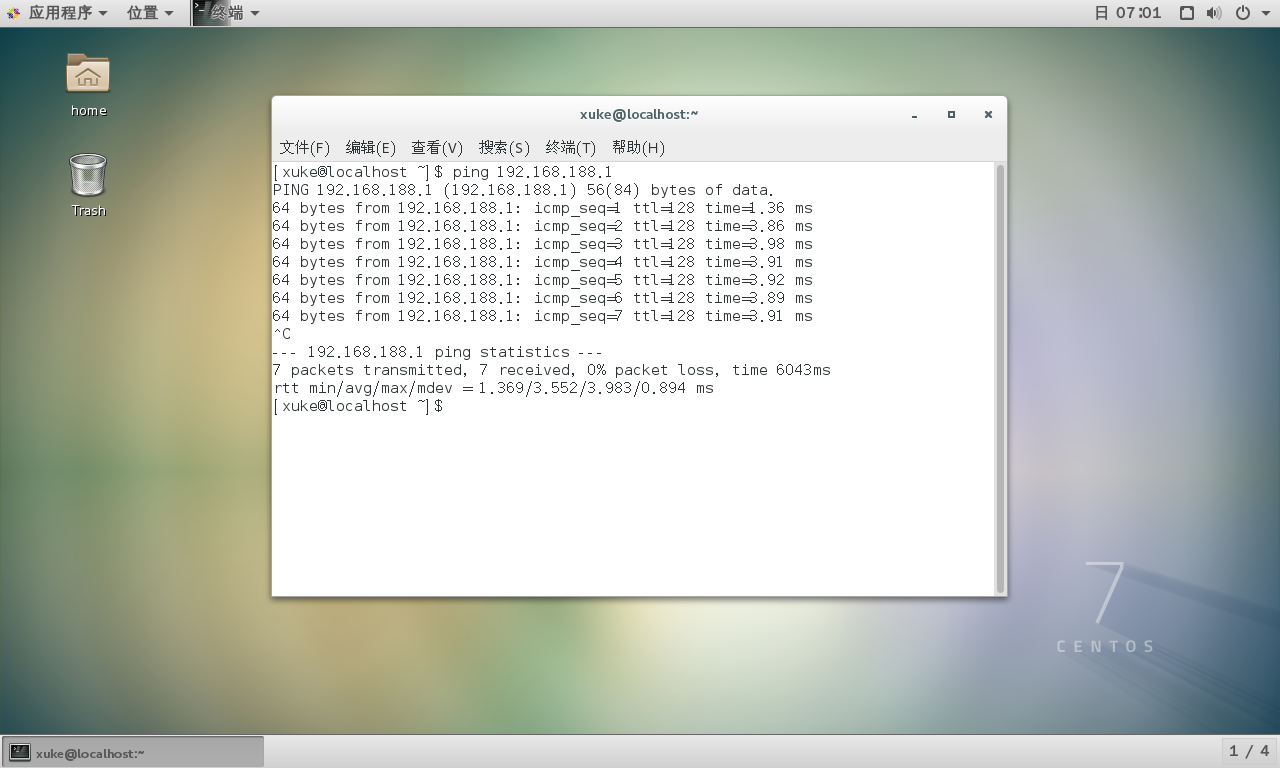Minimize the terminal window

914,115
